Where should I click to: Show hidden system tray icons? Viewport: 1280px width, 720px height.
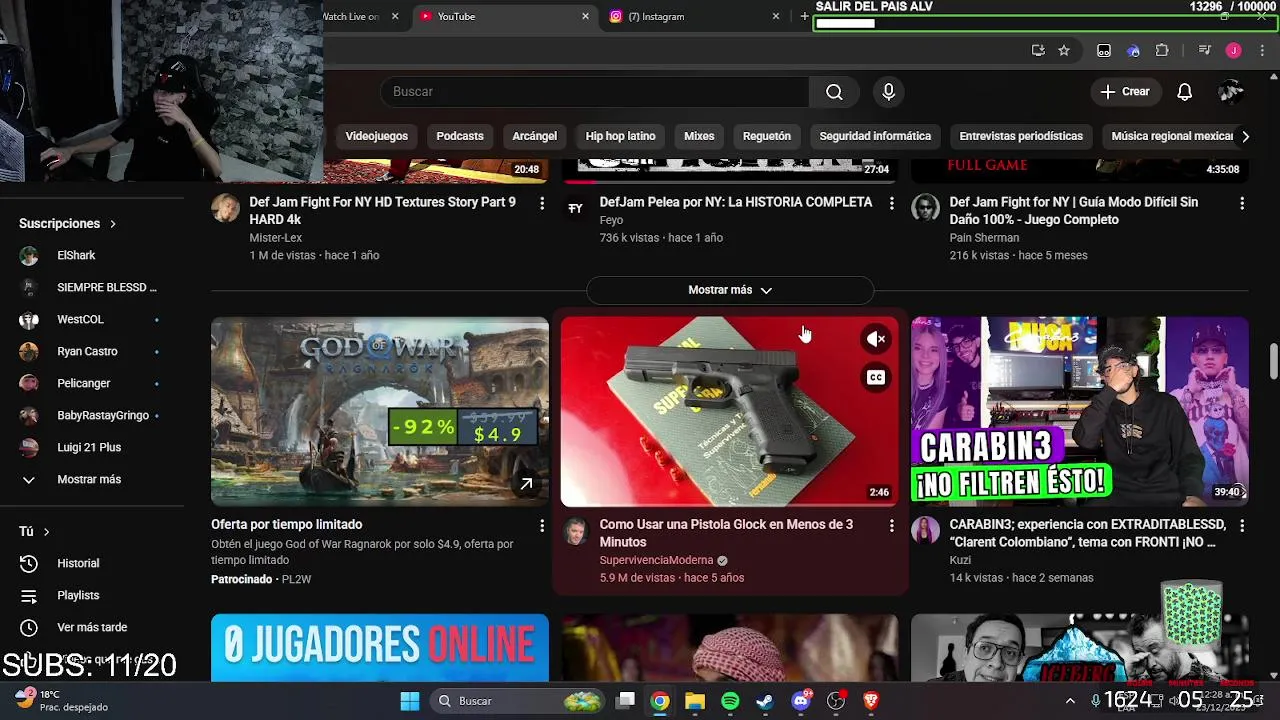1070,701
